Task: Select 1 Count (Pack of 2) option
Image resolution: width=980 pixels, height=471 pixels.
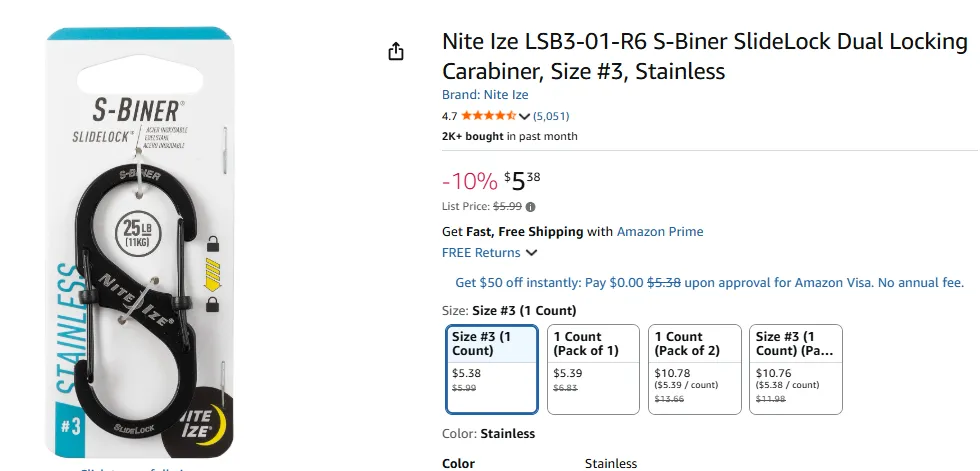Action: point(694,369)
